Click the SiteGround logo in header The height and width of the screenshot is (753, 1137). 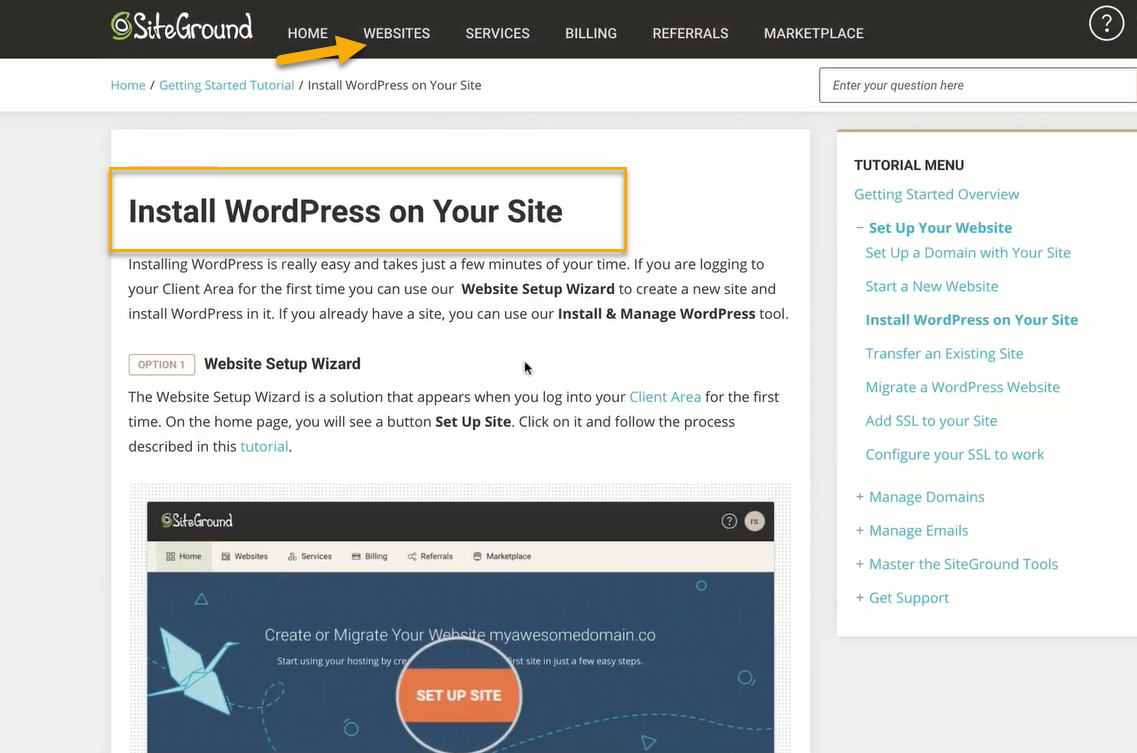(181, 26)
